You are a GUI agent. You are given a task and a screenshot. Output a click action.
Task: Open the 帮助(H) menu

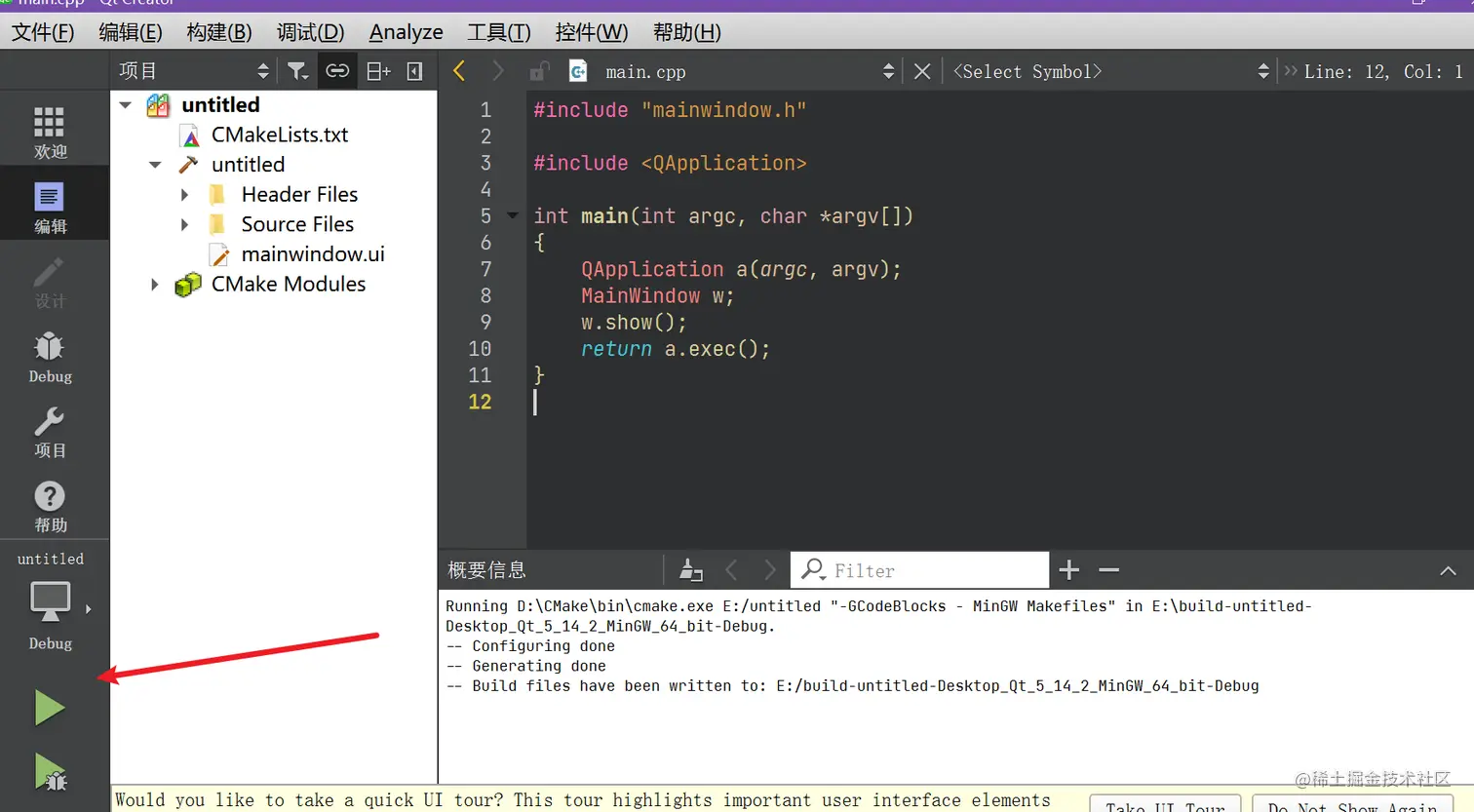click(687, 32)
